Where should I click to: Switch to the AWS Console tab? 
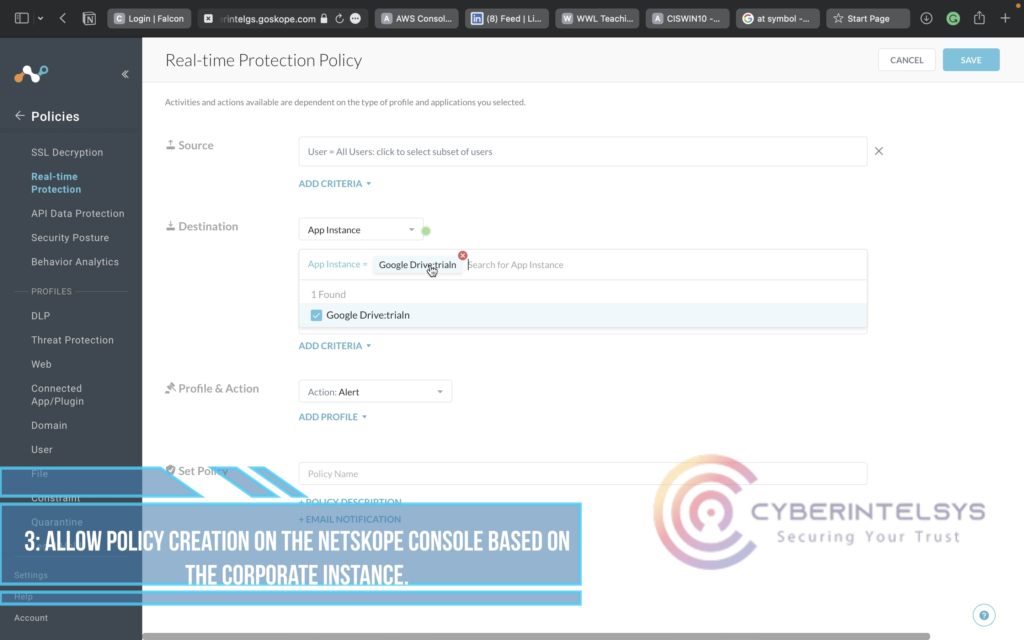pos(417,18)
